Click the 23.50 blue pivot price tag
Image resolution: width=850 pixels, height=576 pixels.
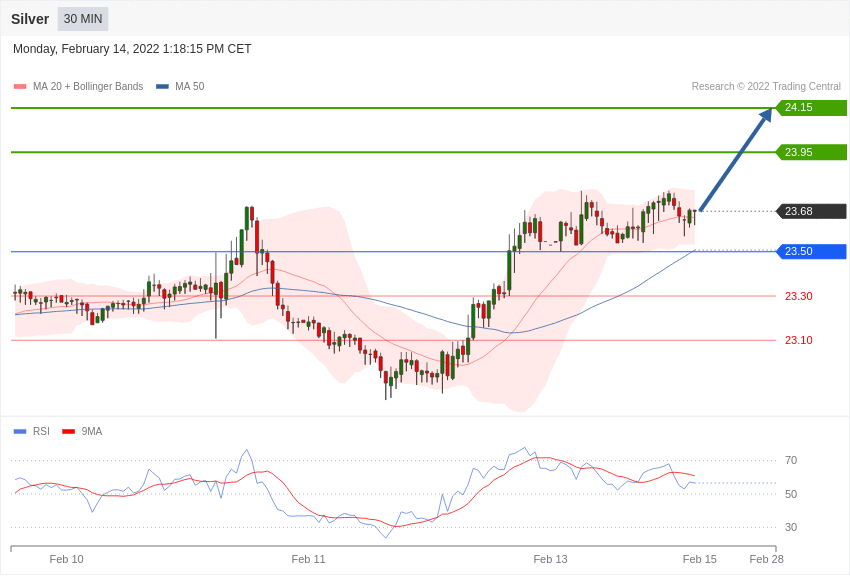point(812,251)
